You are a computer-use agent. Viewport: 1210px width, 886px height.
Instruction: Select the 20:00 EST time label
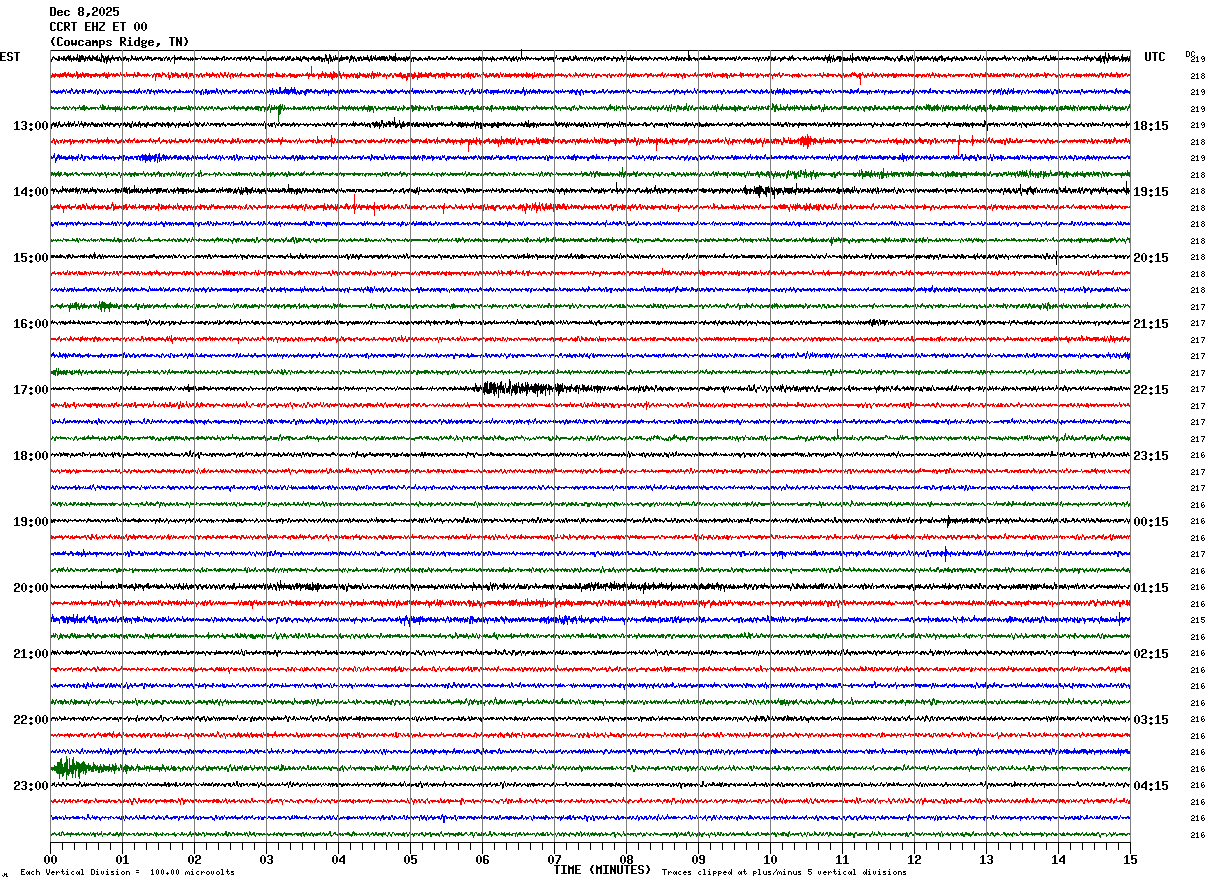pos(30,588)
